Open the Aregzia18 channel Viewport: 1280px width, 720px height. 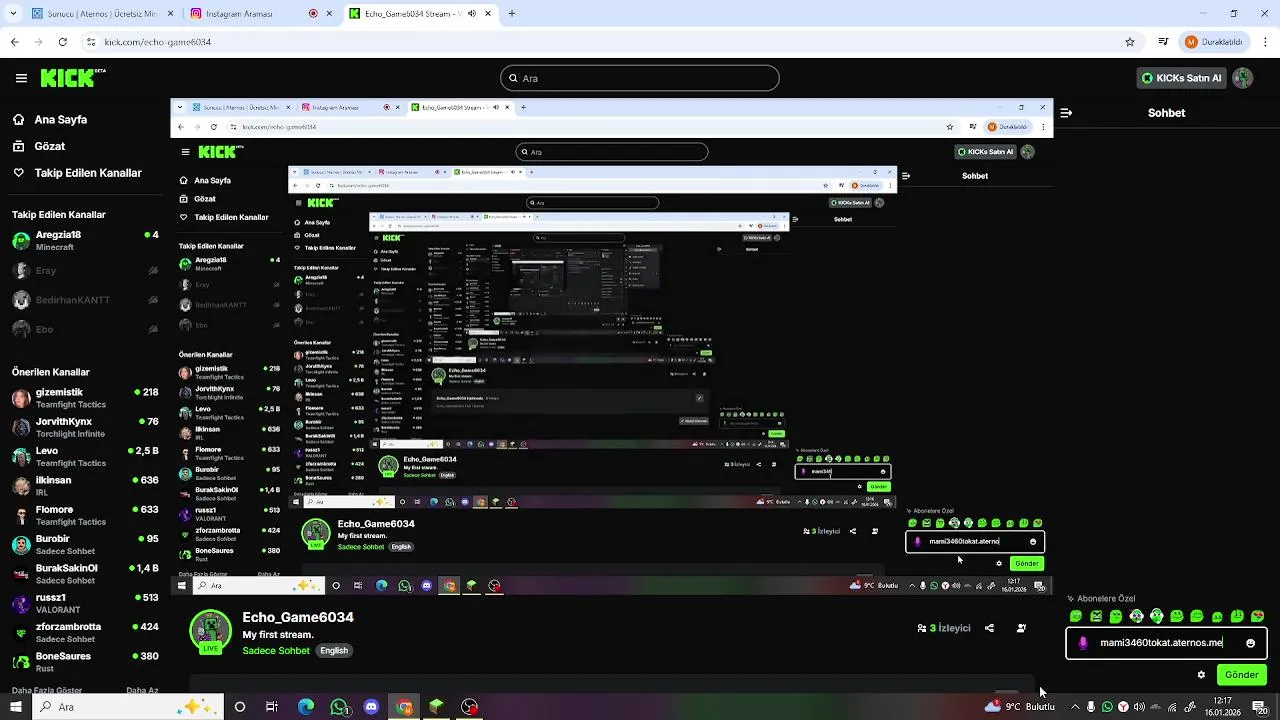(x=85, y=240)
